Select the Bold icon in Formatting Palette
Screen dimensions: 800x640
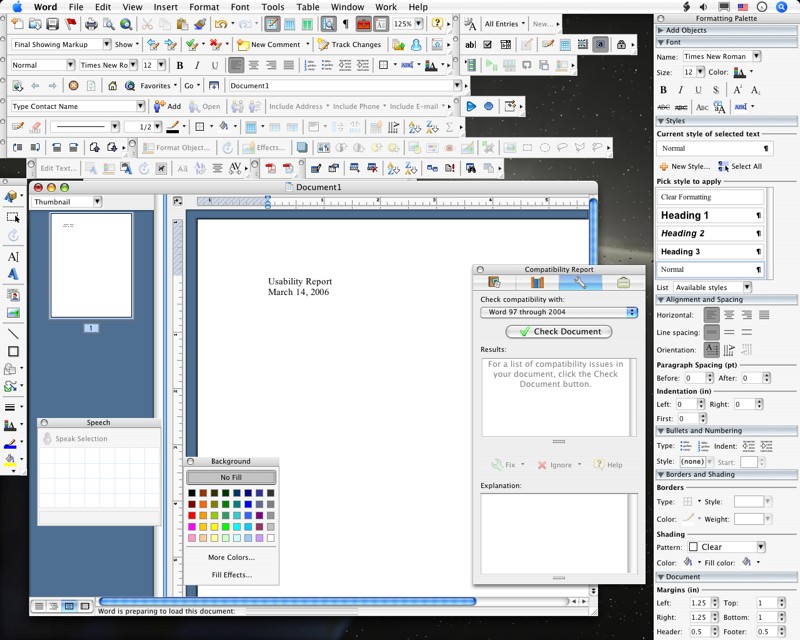click(x=664, y=89)
